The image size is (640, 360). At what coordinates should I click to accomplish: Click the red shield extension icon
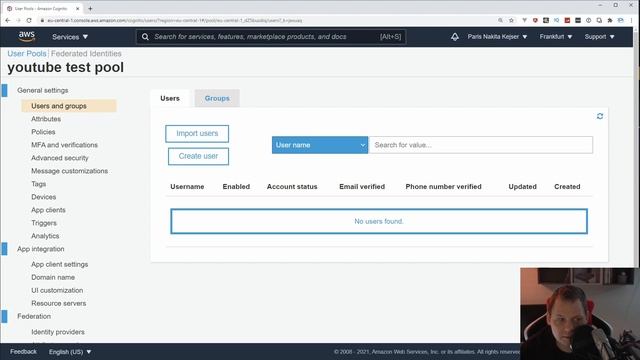pyautogui.click(x=535, y=20)
